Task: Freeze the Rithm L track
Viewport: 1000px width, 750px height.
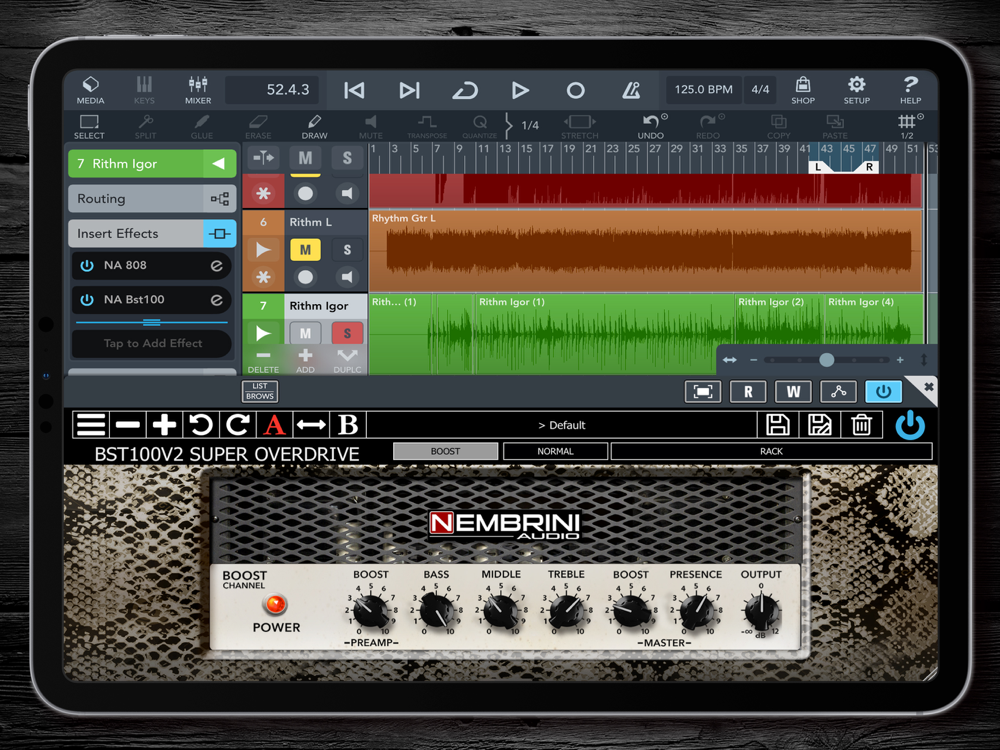Action: point(263,277)
